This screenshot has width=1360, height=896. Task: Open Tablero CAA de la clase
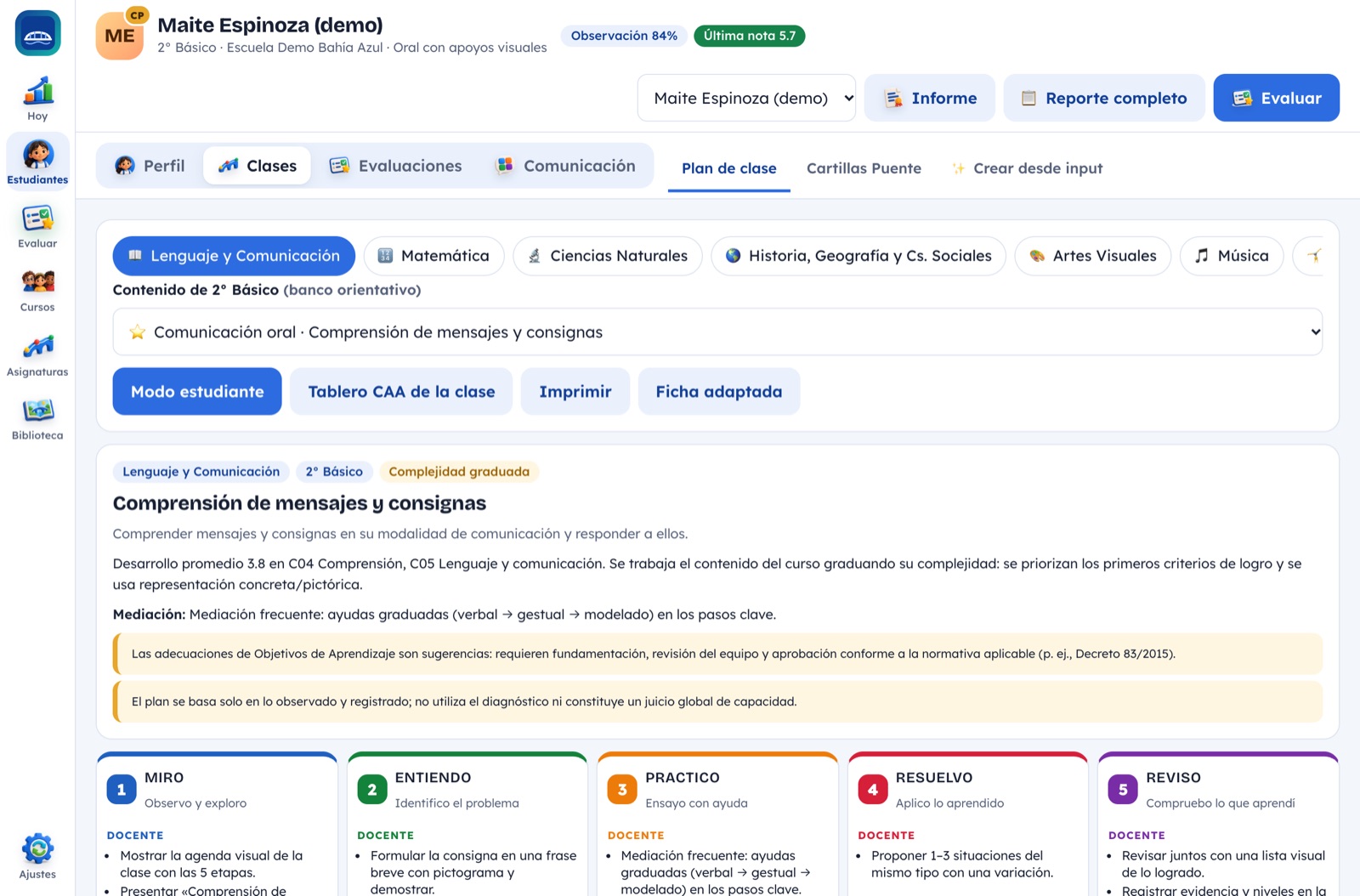(401, 391)
